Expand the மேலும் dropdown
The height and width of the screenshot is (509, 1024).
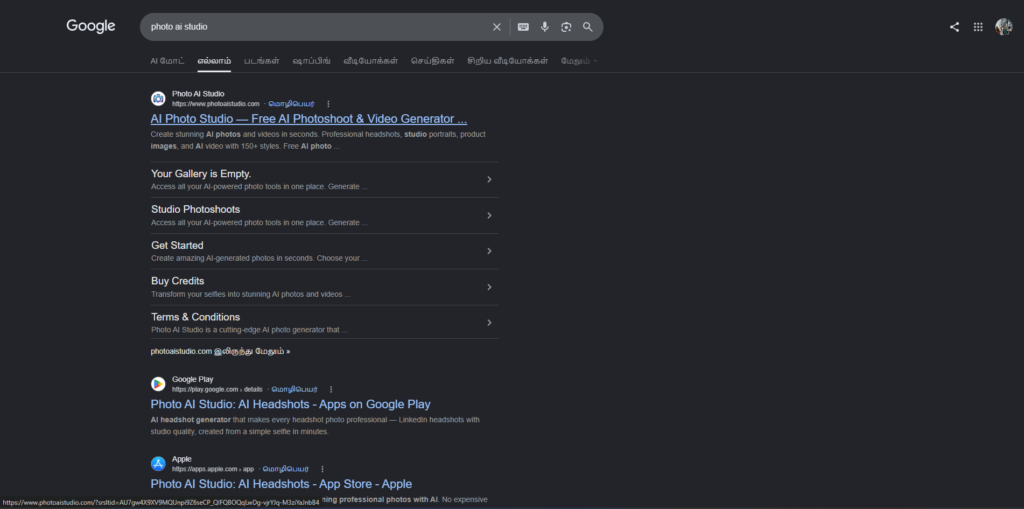[x=579, y=61]
